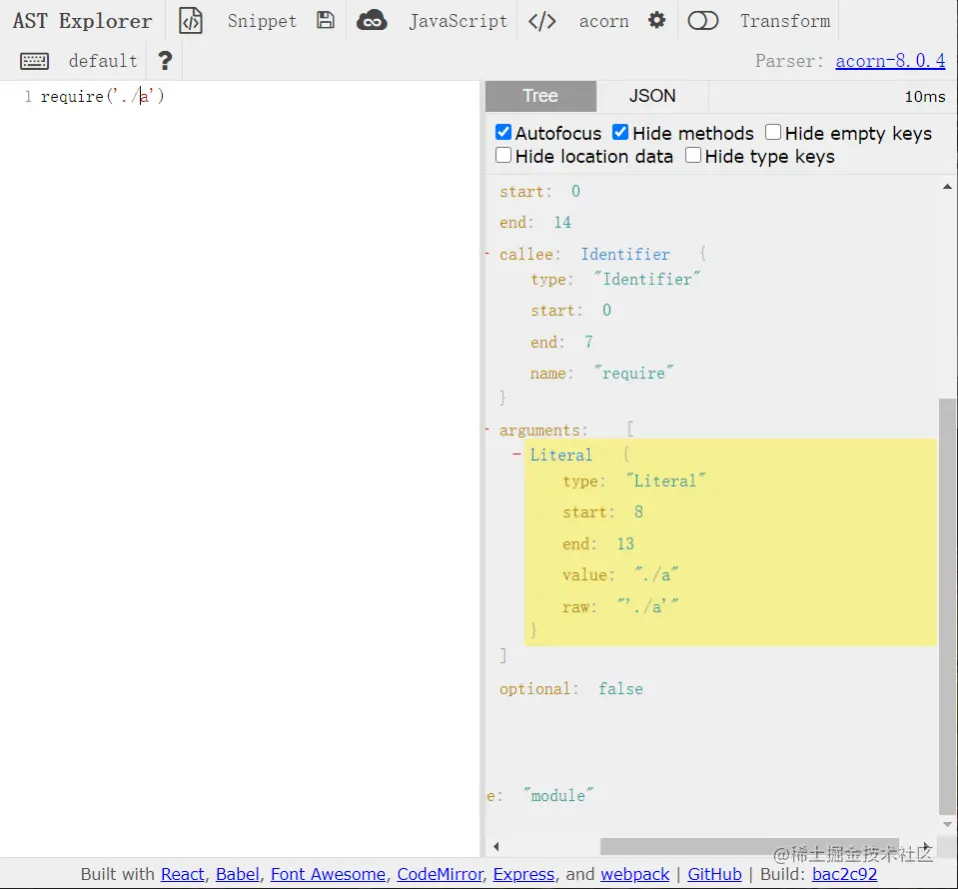Click the tree scroll down arrow
The image size is (958, 889).
[947, 824]
